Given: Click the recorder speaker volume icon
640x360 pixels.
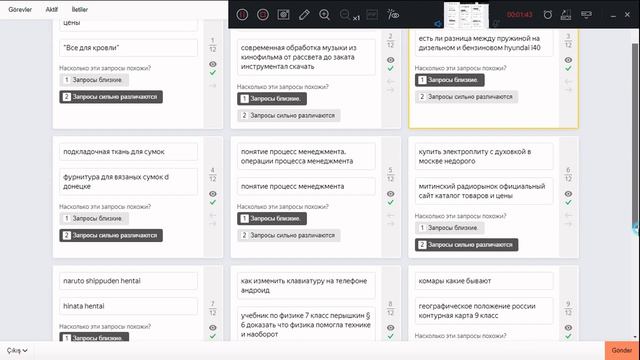Looking at the screenshot, I should click(438, 24).
